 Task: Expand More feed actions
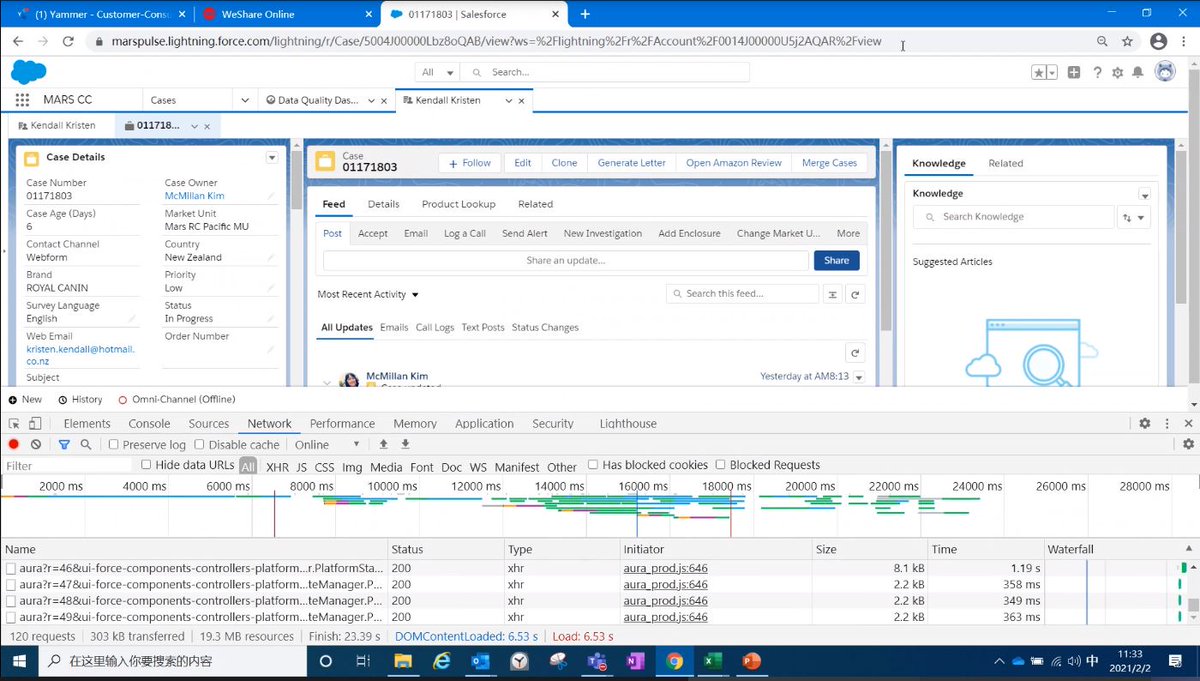click(x=848, y=233)
